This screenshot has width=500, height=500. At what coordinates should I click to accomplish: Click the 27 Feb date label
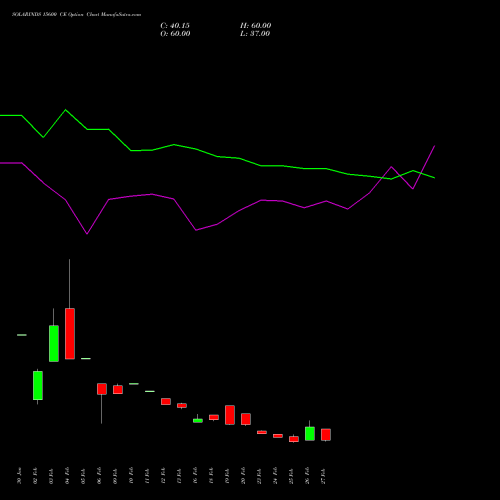323,476
